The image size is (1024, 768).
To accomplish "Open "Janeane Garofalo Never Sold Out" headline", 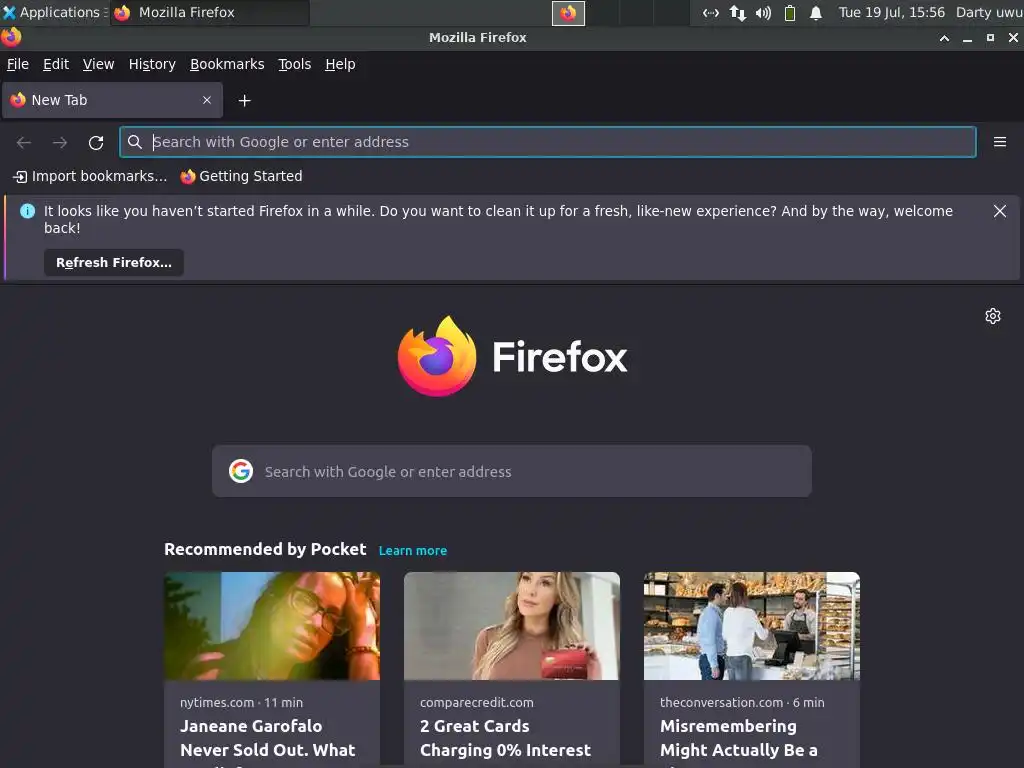I will point(268,739).
